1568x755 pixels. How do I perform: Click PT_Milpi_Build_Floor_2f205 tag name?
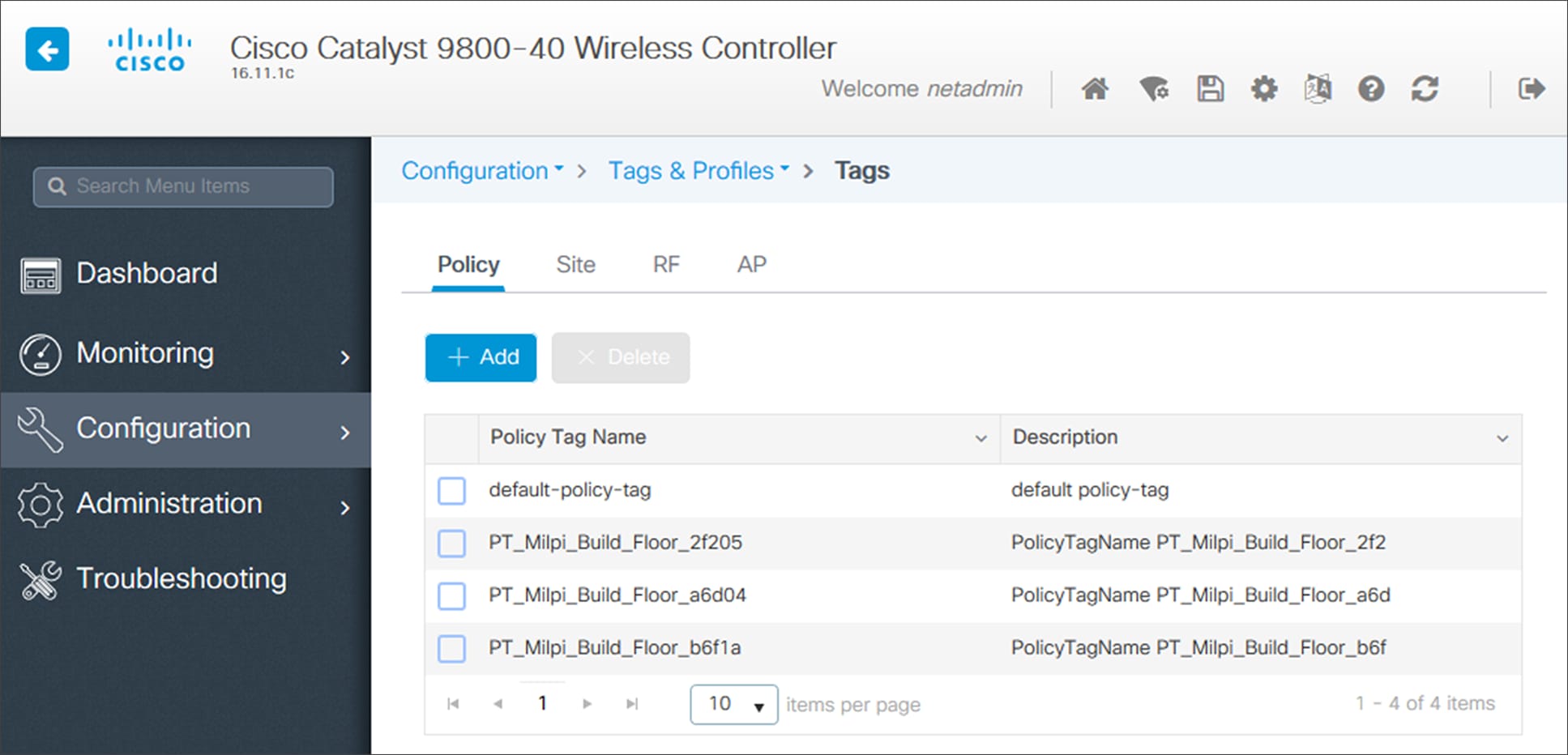[615, 542]
